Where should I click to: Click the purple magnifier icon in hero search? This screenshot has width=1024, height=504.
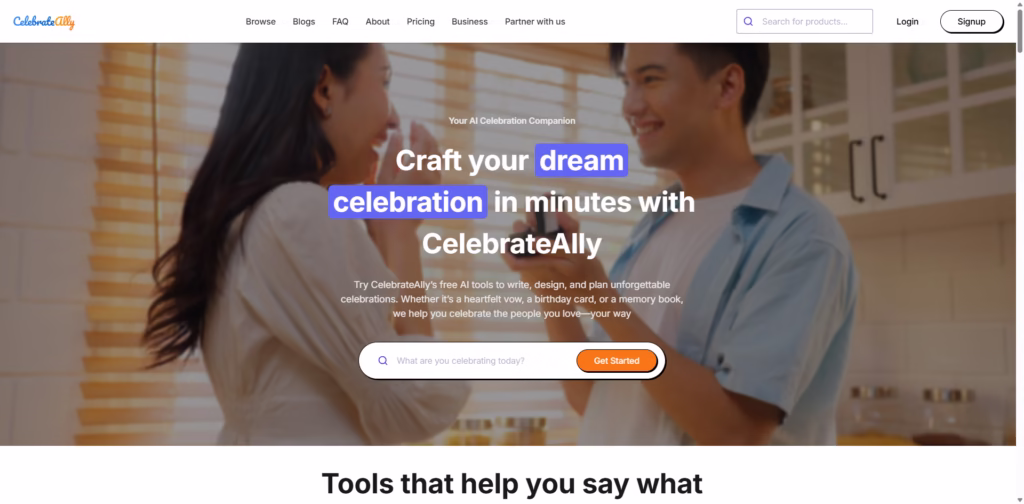(383, 360)
